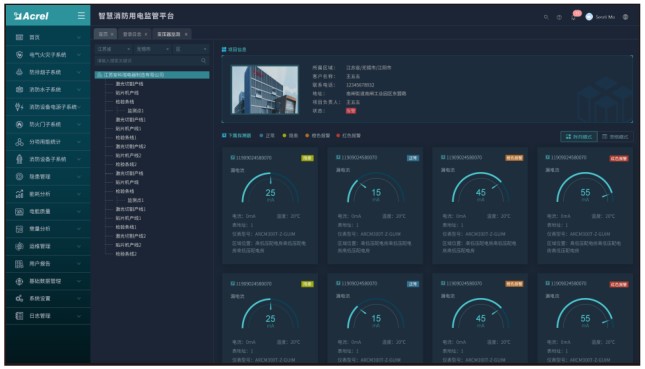Close the active third tab
This screenshot has height=369, width=645.
click(186, 34)
